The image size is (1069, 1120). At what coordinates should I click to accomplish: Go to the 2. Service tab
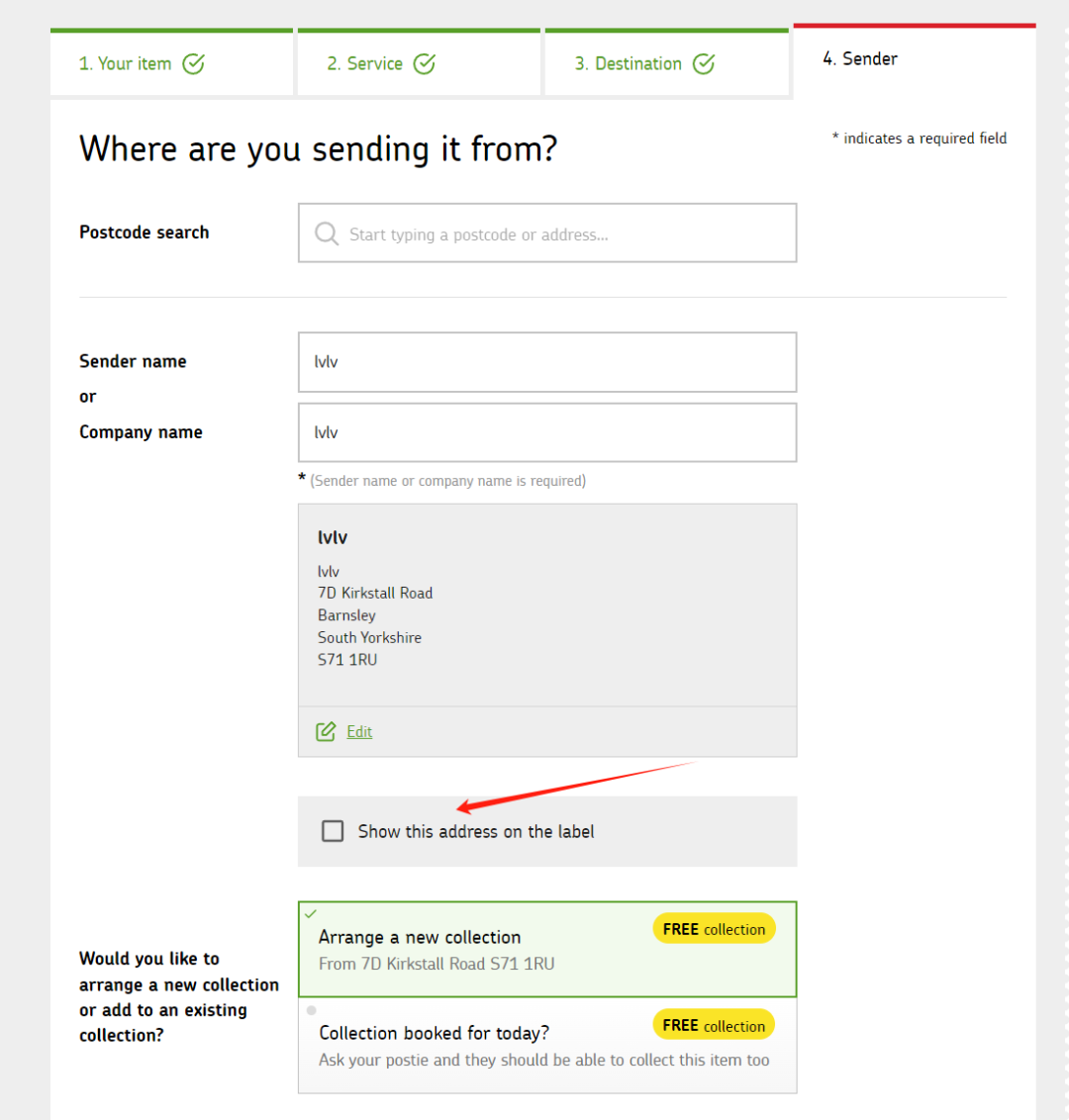pyautogui.click(x=419, y=63)
